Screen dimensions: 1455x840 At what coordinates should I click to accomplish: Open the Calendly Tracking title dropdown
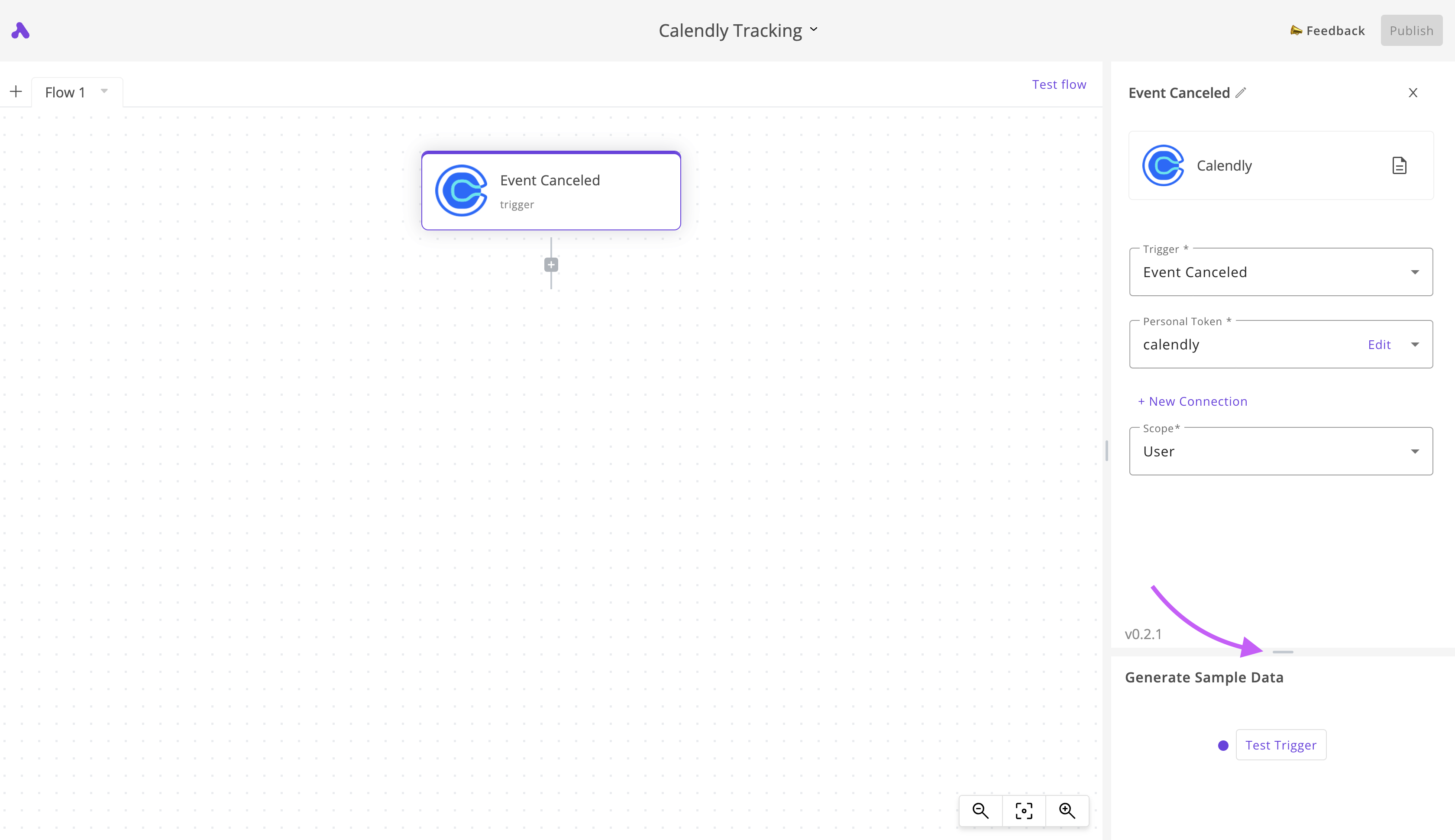click(x=814, y=29)
